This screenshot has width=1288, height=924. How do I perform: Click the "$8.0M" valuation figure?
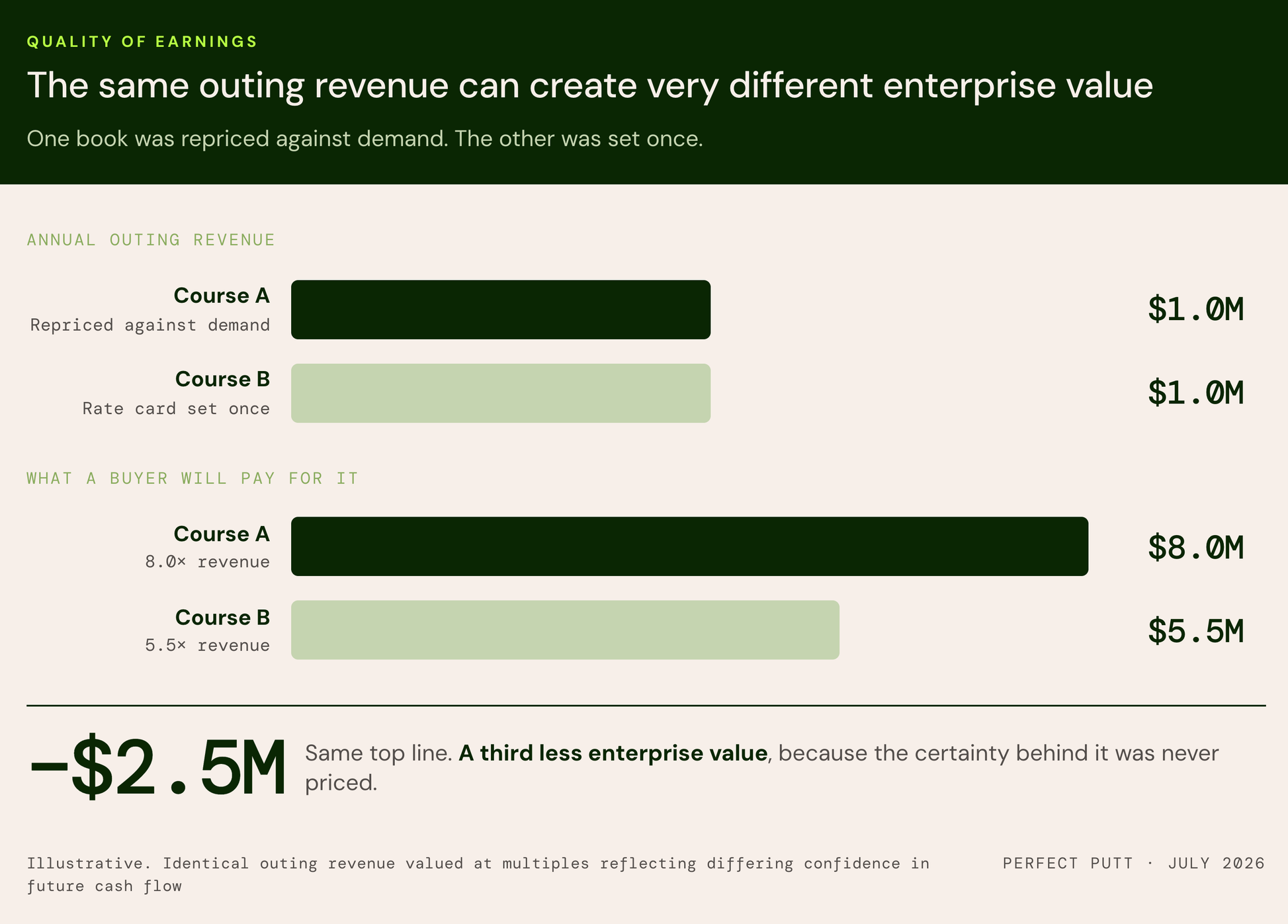[1196, 548]
